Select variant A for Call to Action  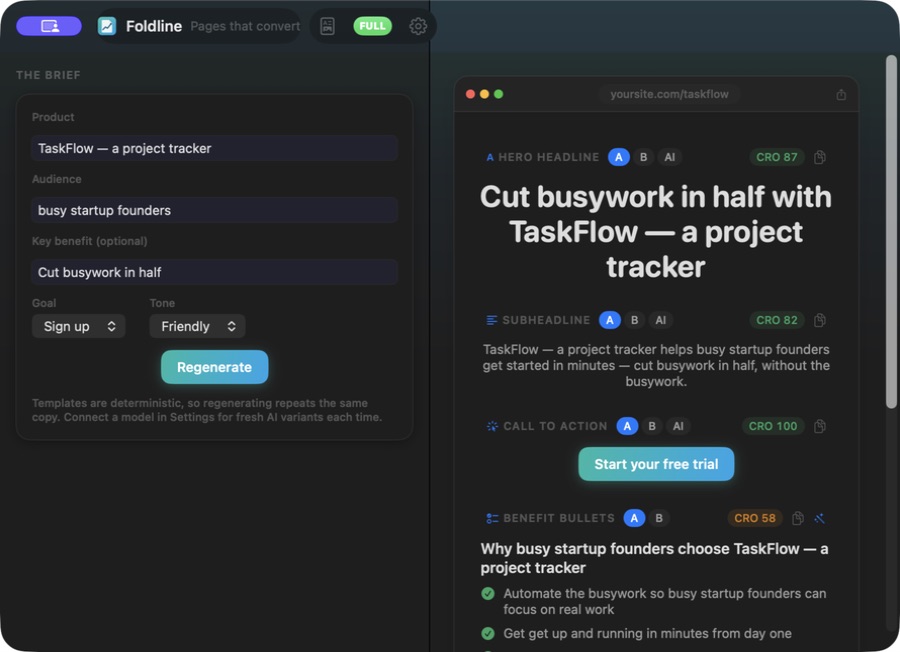(x=627, y=426)
